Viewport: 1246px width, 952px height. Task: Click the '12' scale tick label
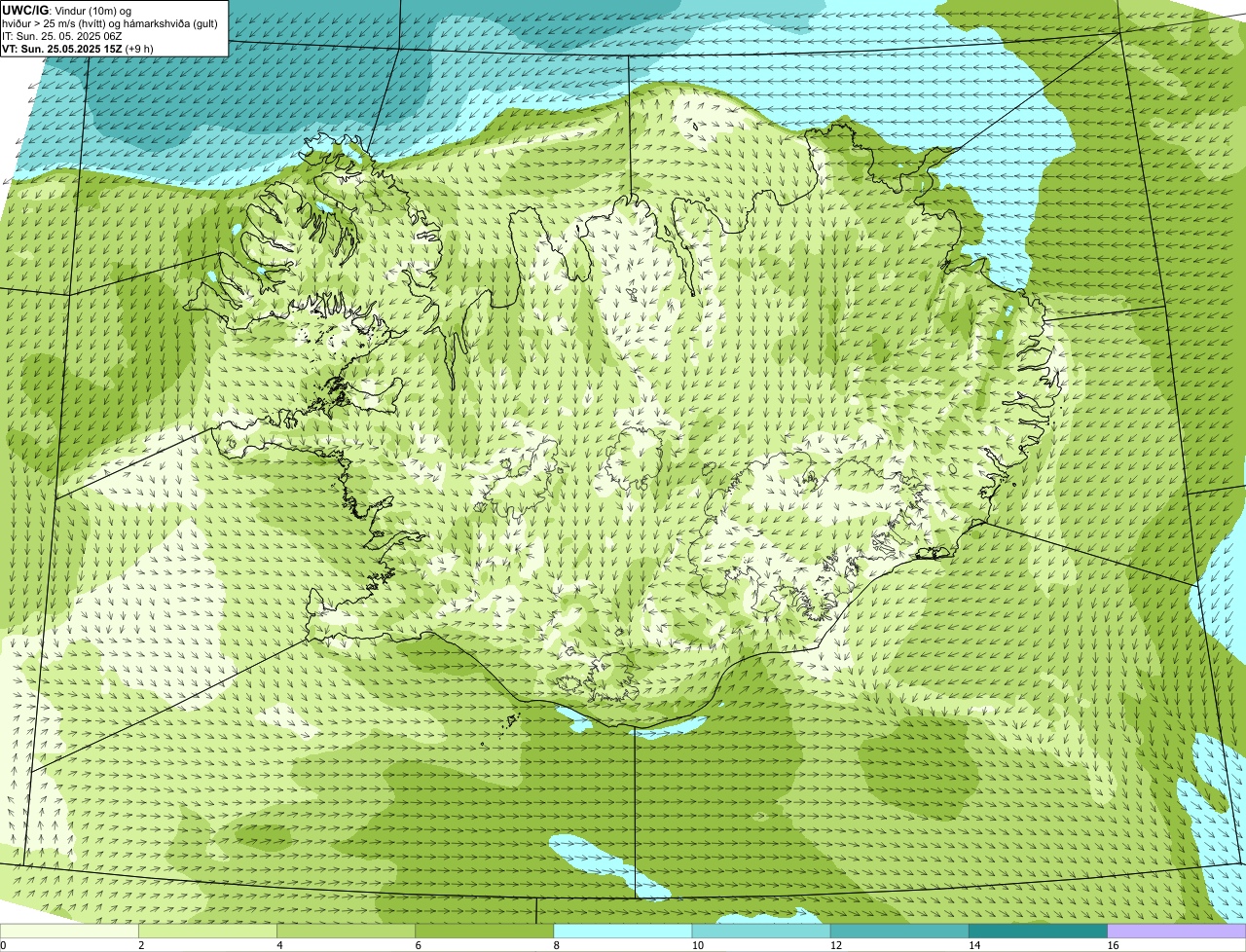coord(835,945)
